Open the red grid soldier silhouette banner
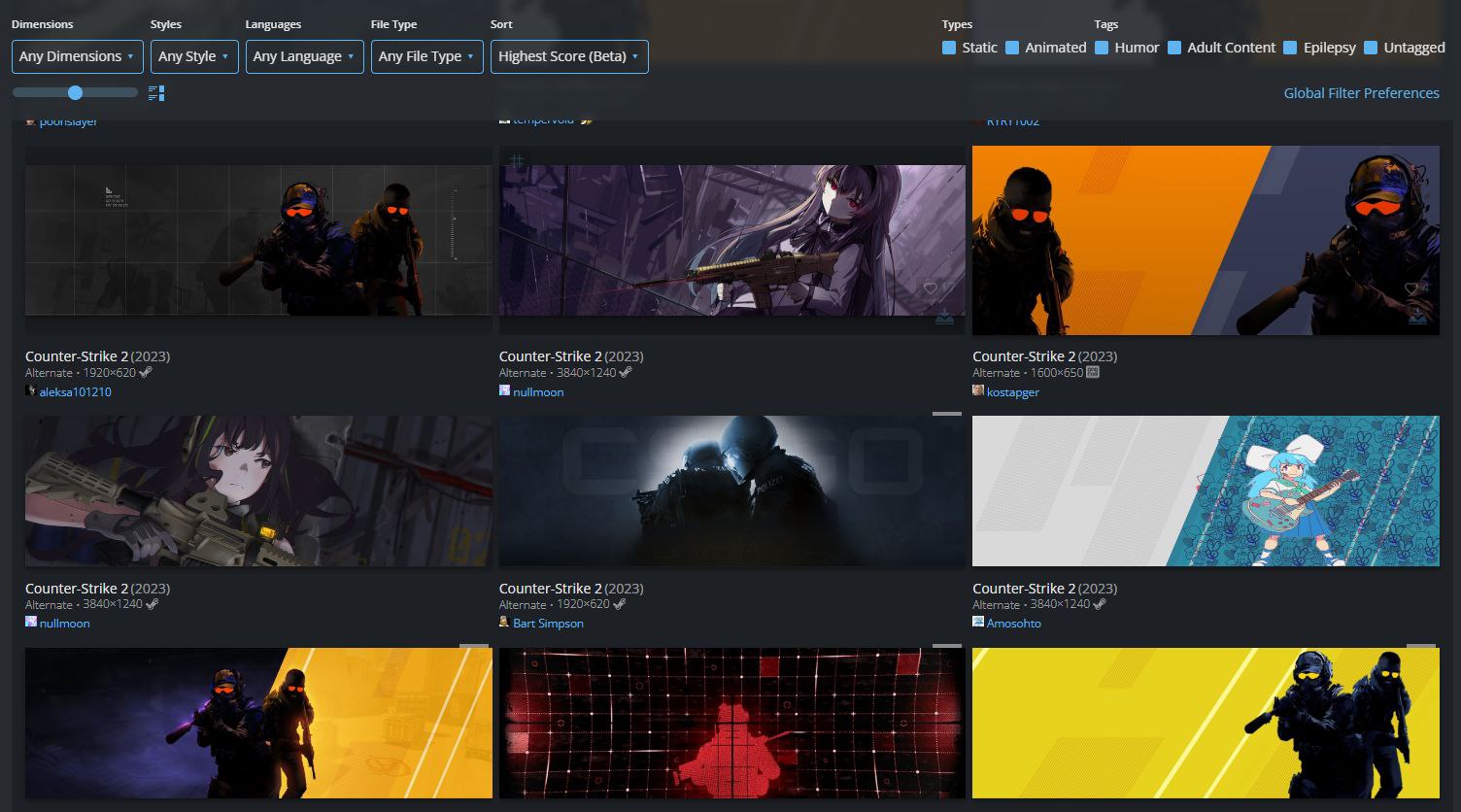 [732, 723]
